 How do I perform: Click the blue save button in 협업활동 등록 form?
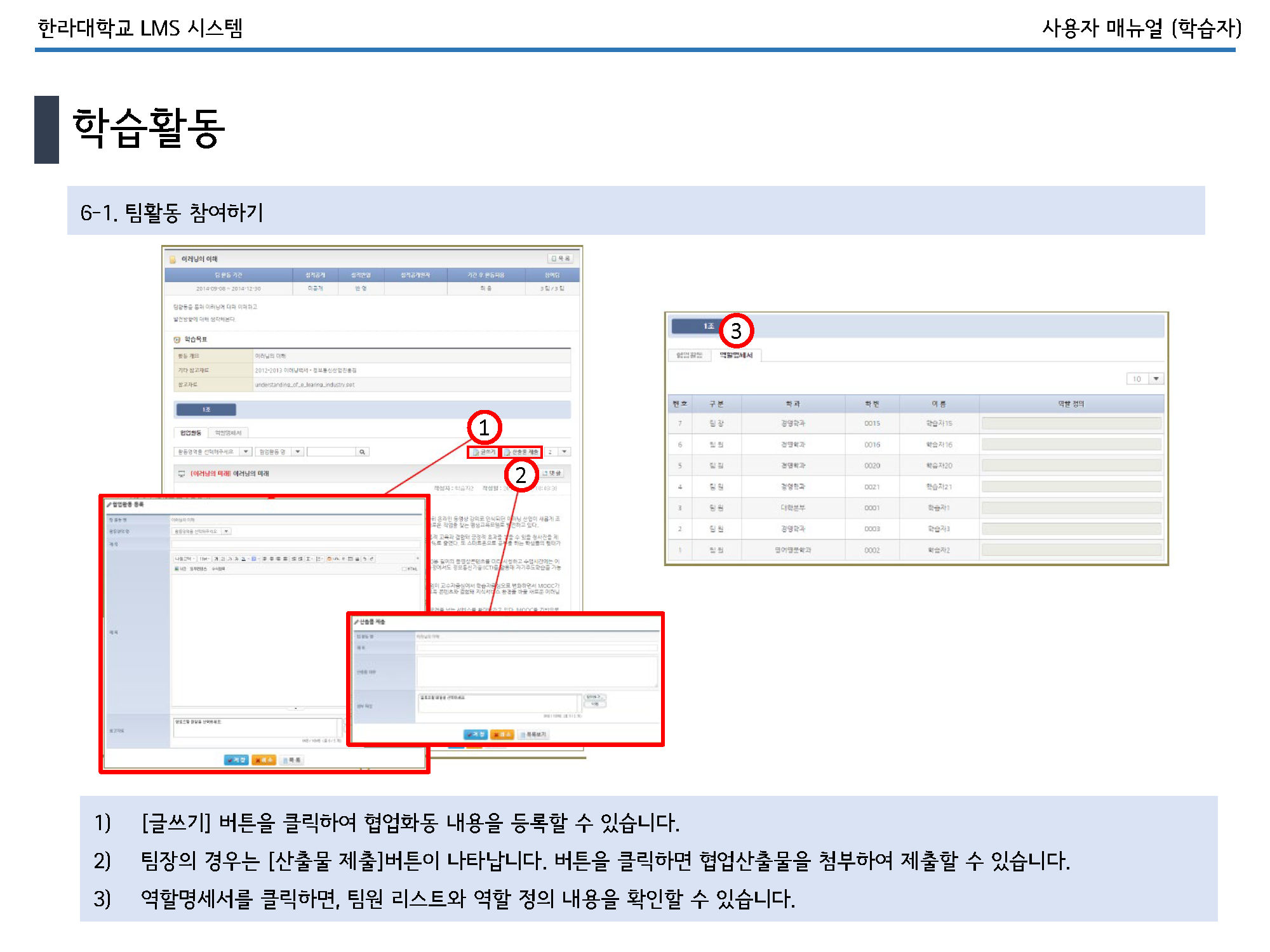(236, 760)
